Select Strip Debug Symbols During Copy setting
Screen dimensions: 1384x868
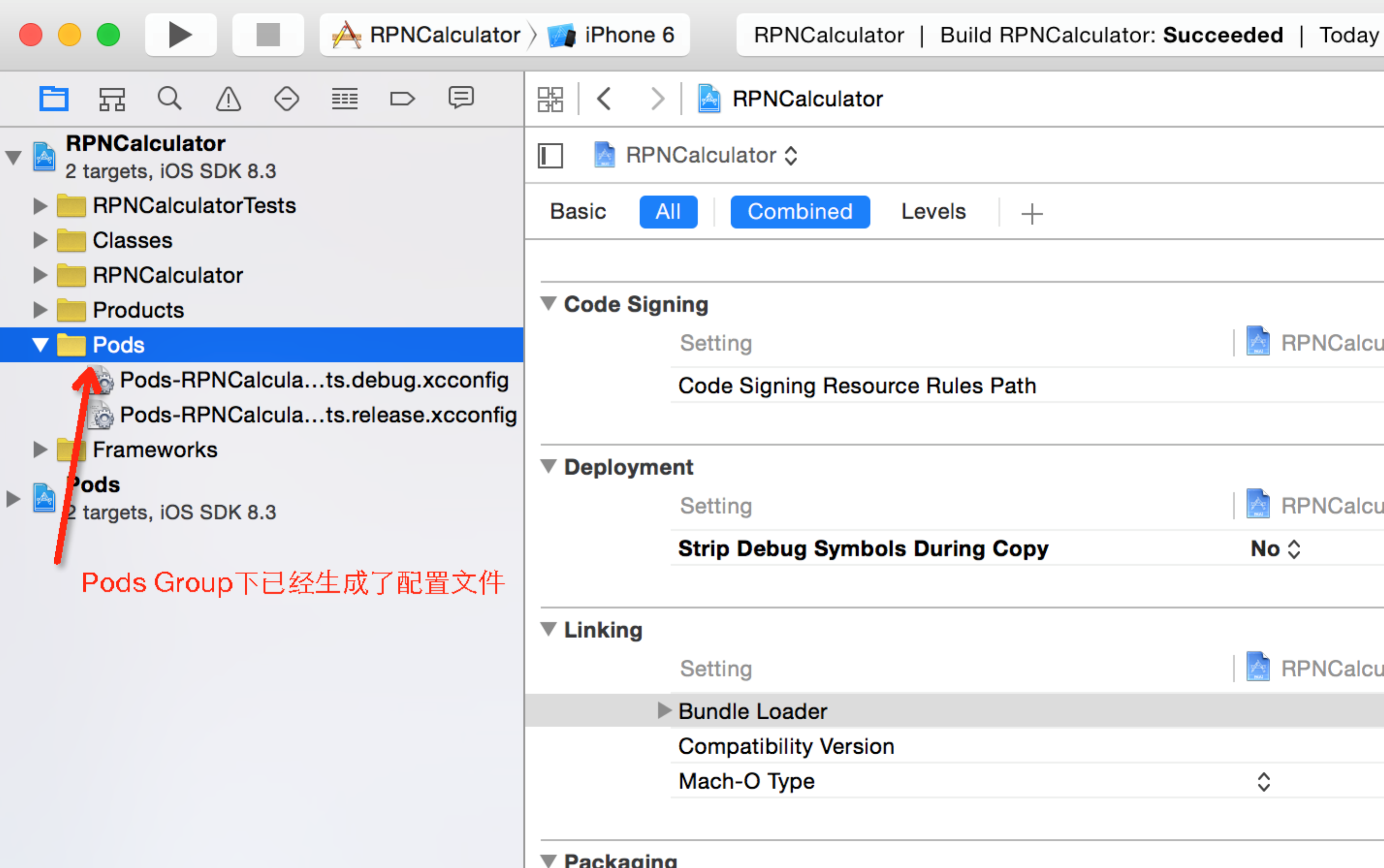863,548
